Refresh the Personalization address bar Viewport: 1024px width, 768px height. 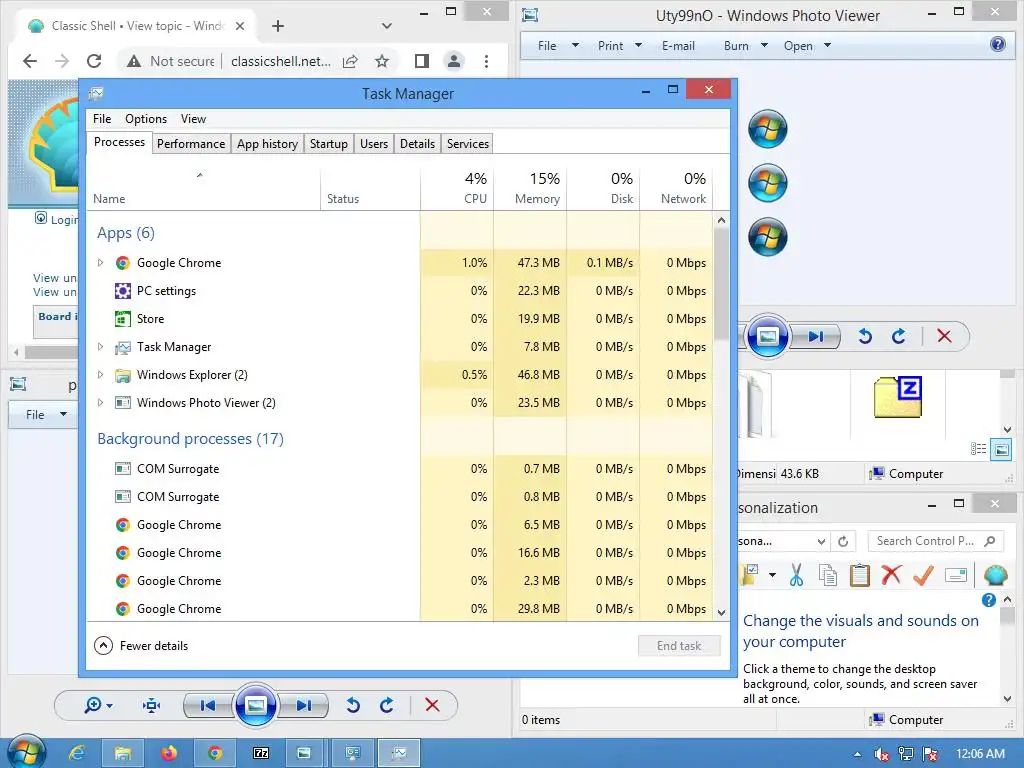(x=843, y=541)
